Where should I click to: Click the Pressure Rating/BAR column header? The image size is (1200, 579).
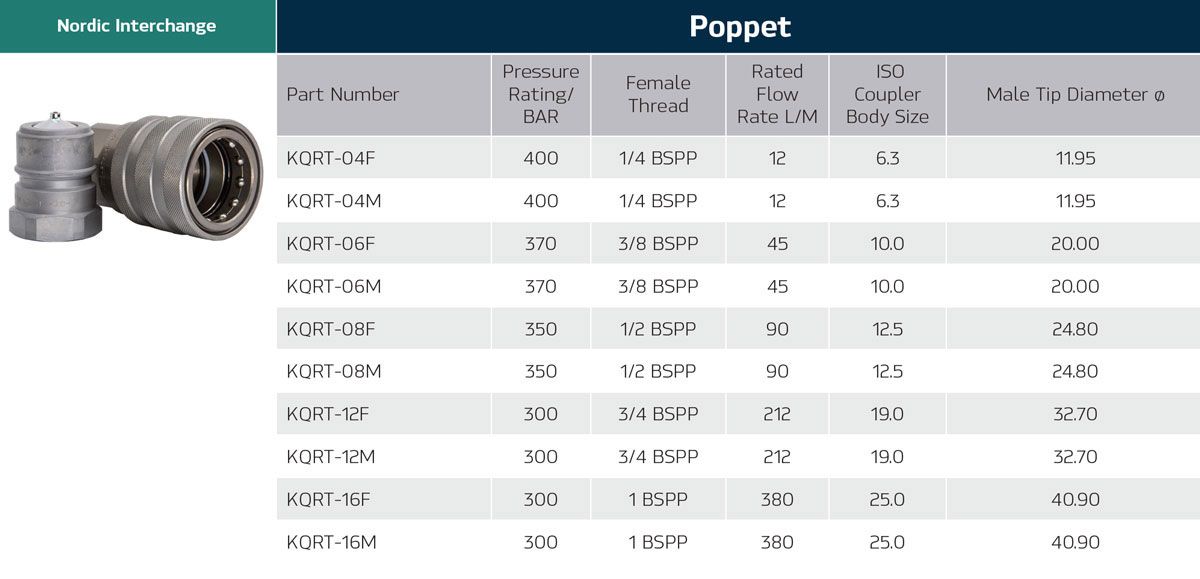(x=540, y=94)
